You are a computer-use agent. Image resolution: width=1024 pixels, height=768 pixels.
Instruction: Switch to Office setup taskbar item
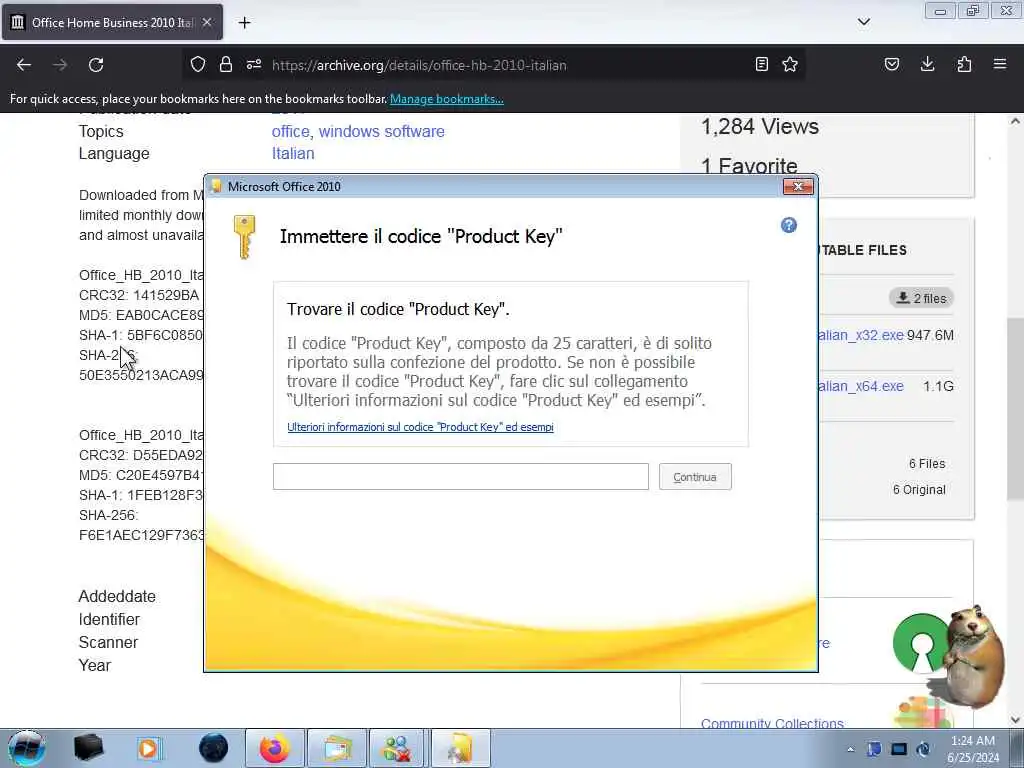pos(460,748)
